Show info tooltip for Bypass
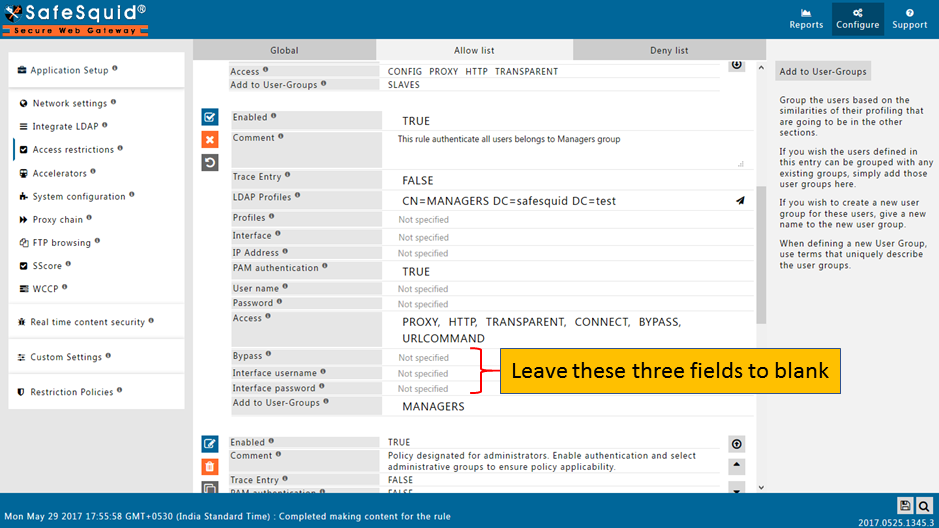Image resolution: width=939 pixels, height=528 pixels. pyautogui.click(x=268, y=354)
